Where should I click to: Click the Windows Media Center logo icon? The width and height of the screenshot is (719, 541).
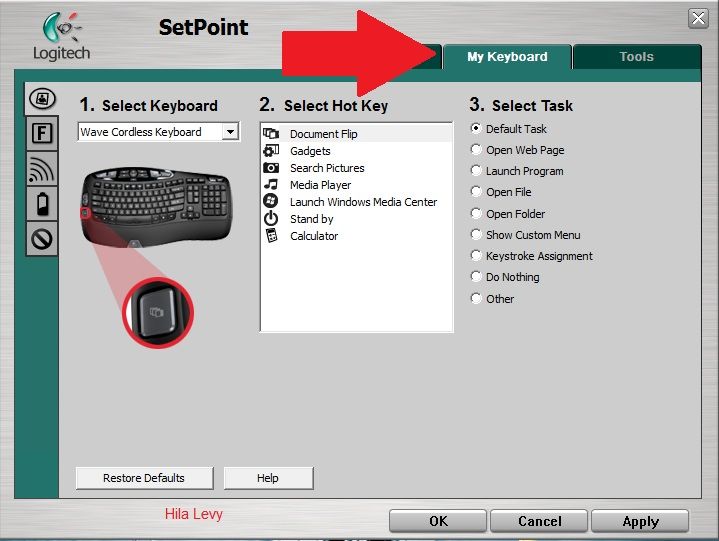pos(271,201)
